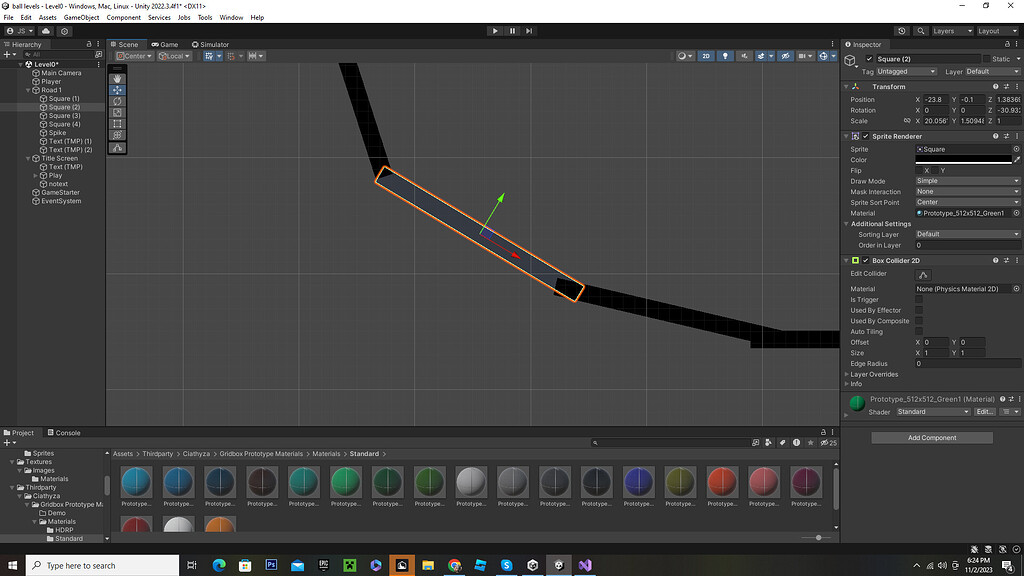This screenshot has width=1024, height=576.
Task: Toggle scene audio in the Scene view
Action: [x=745, y=56]
